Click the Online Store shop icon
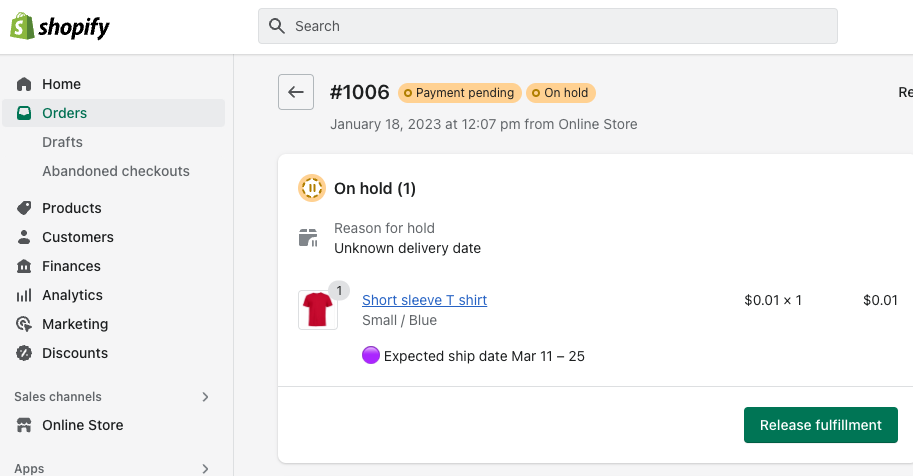Screen dimensions: 913x476 point(24,425)
